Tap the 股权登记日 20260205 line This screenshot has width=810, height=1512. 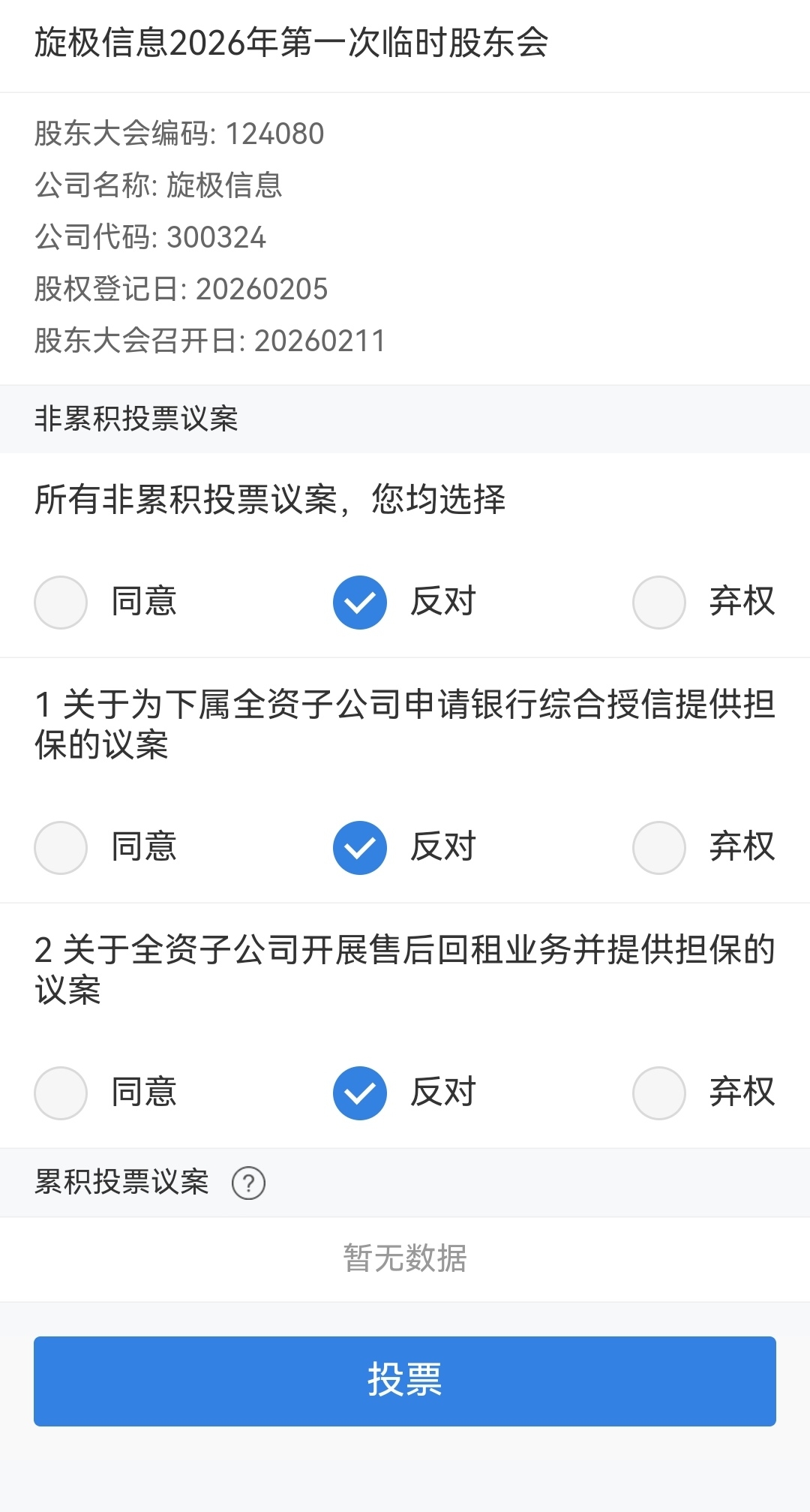181,289
